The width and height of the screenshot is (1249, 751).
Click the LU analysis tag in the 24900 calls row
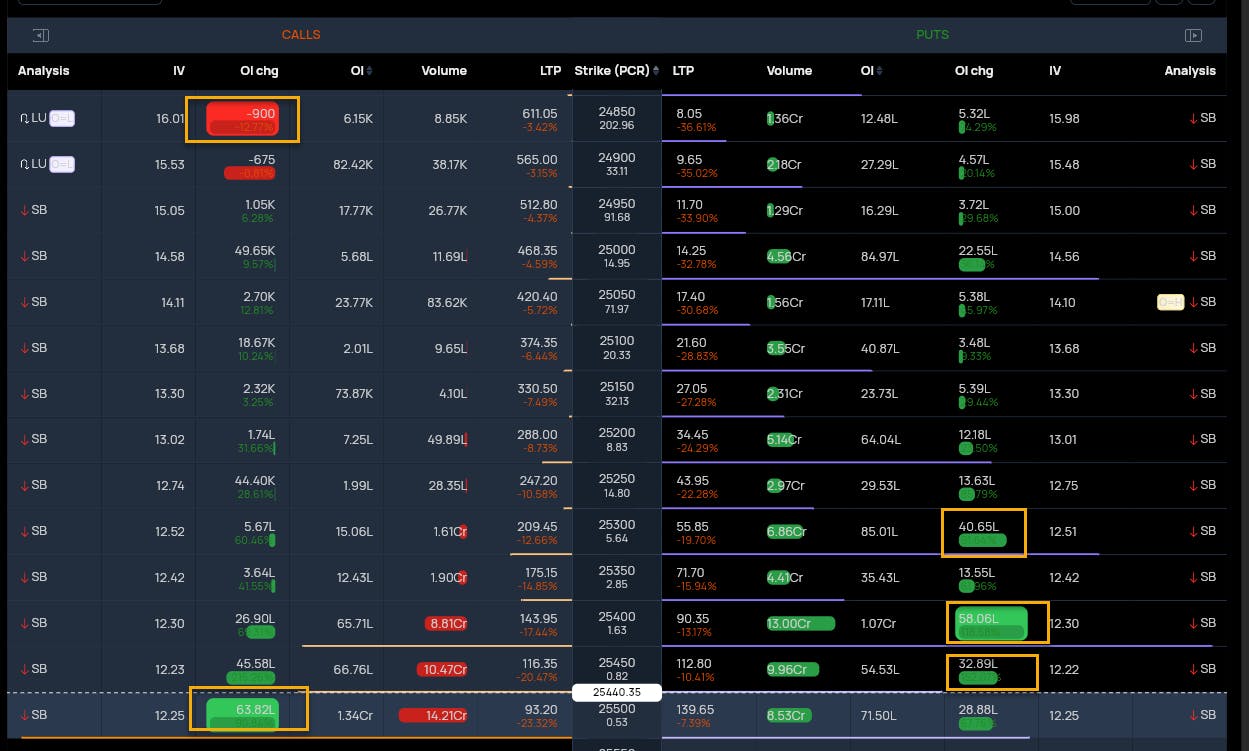point(32,164)
